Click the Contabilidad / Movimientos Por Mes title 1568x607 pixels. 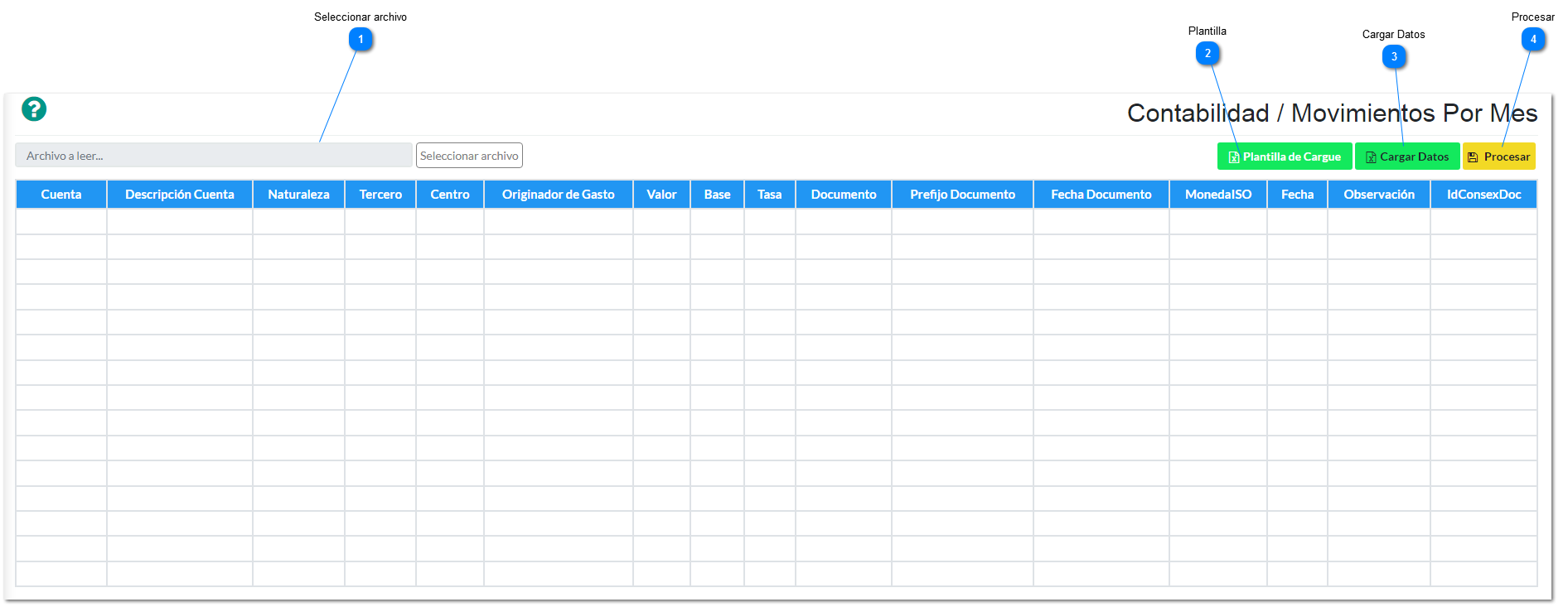click(x=1333, y=113)
